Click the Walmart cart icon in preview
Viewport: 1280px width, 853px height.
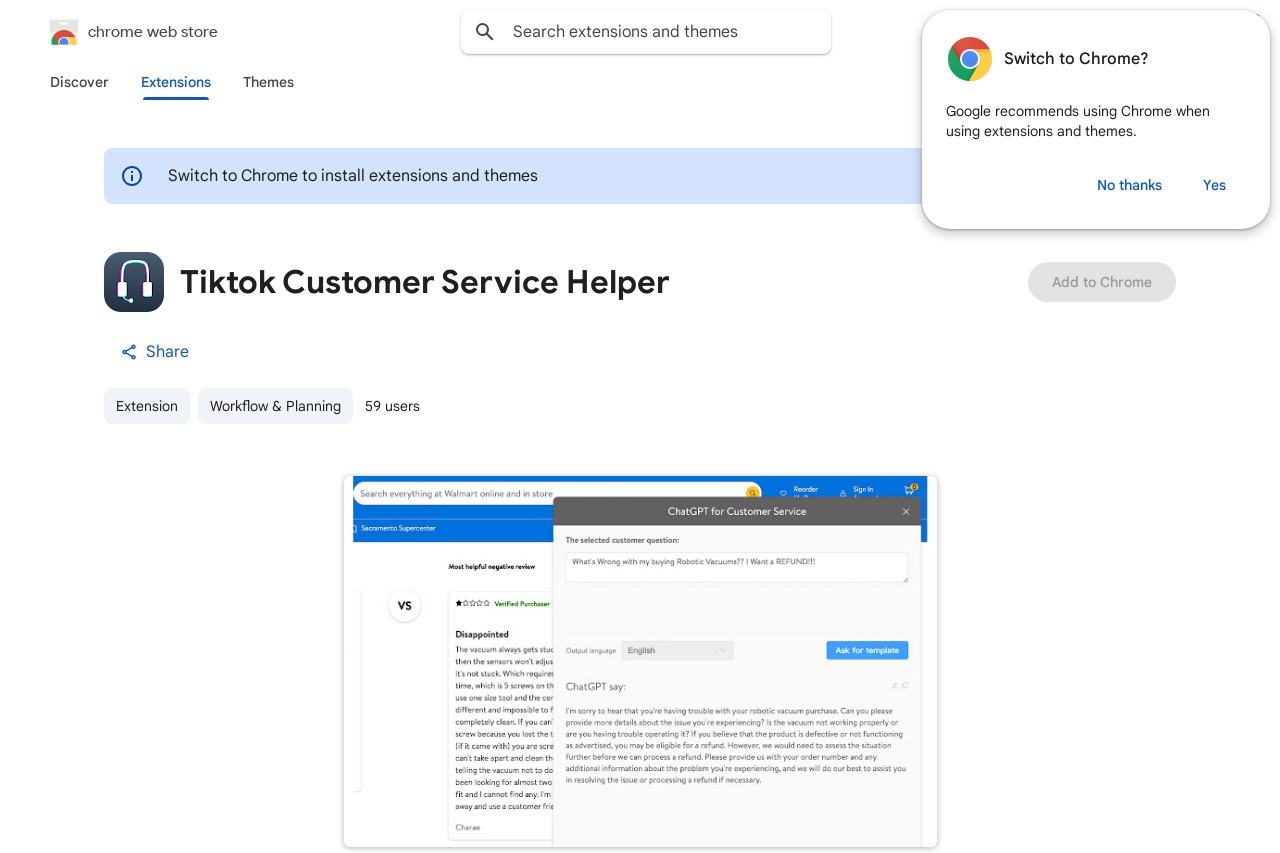pos(910,490)
